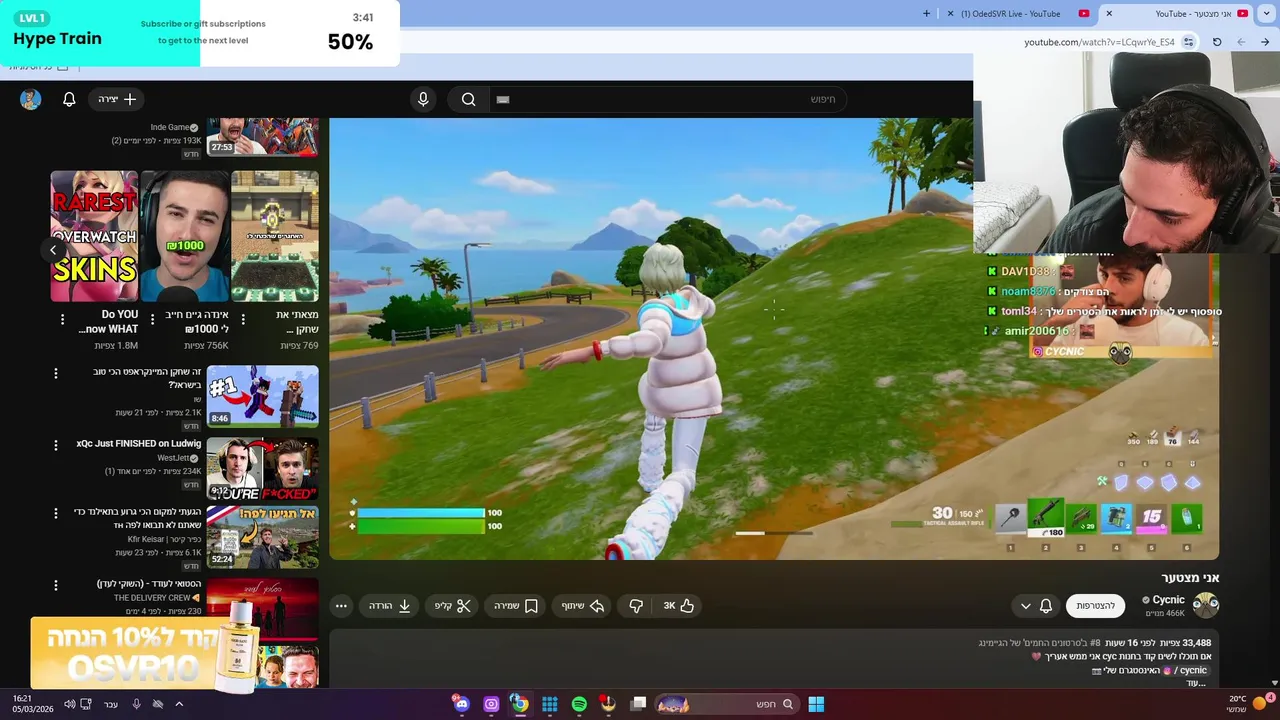Screen dimensions: 1280x720
Task: Open the blue grid app in taskbar
Action: [549, 704]
